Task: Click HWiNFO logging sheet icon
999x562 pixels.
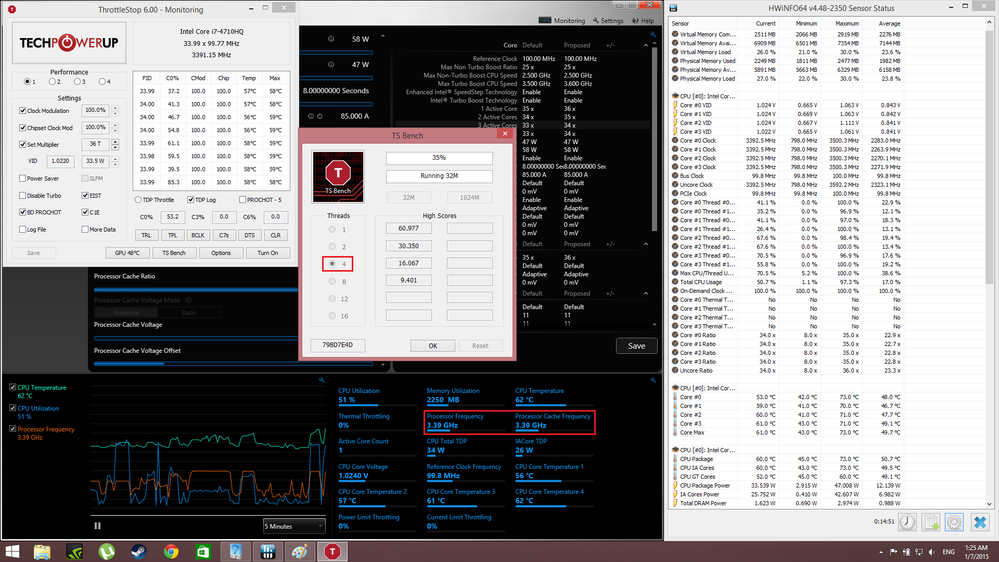Action: point(931,522)
